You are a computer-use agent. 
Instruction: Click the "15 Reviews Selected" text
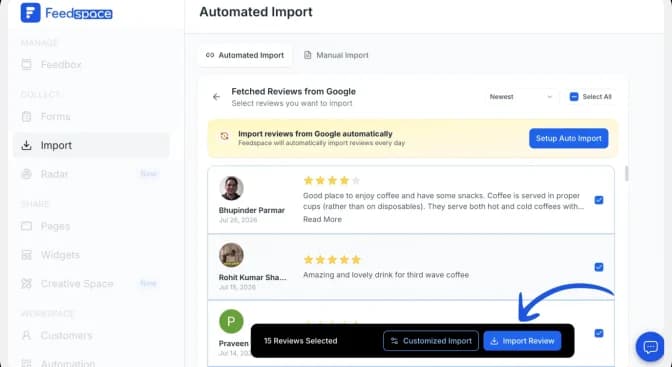pos(300,341)
